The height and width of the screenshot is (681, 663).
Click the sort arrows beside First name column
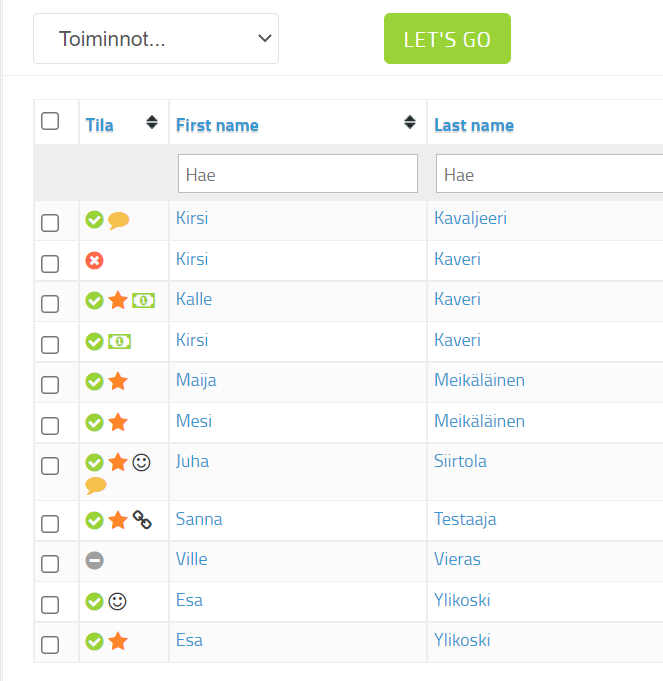click(x=410, y=122)
